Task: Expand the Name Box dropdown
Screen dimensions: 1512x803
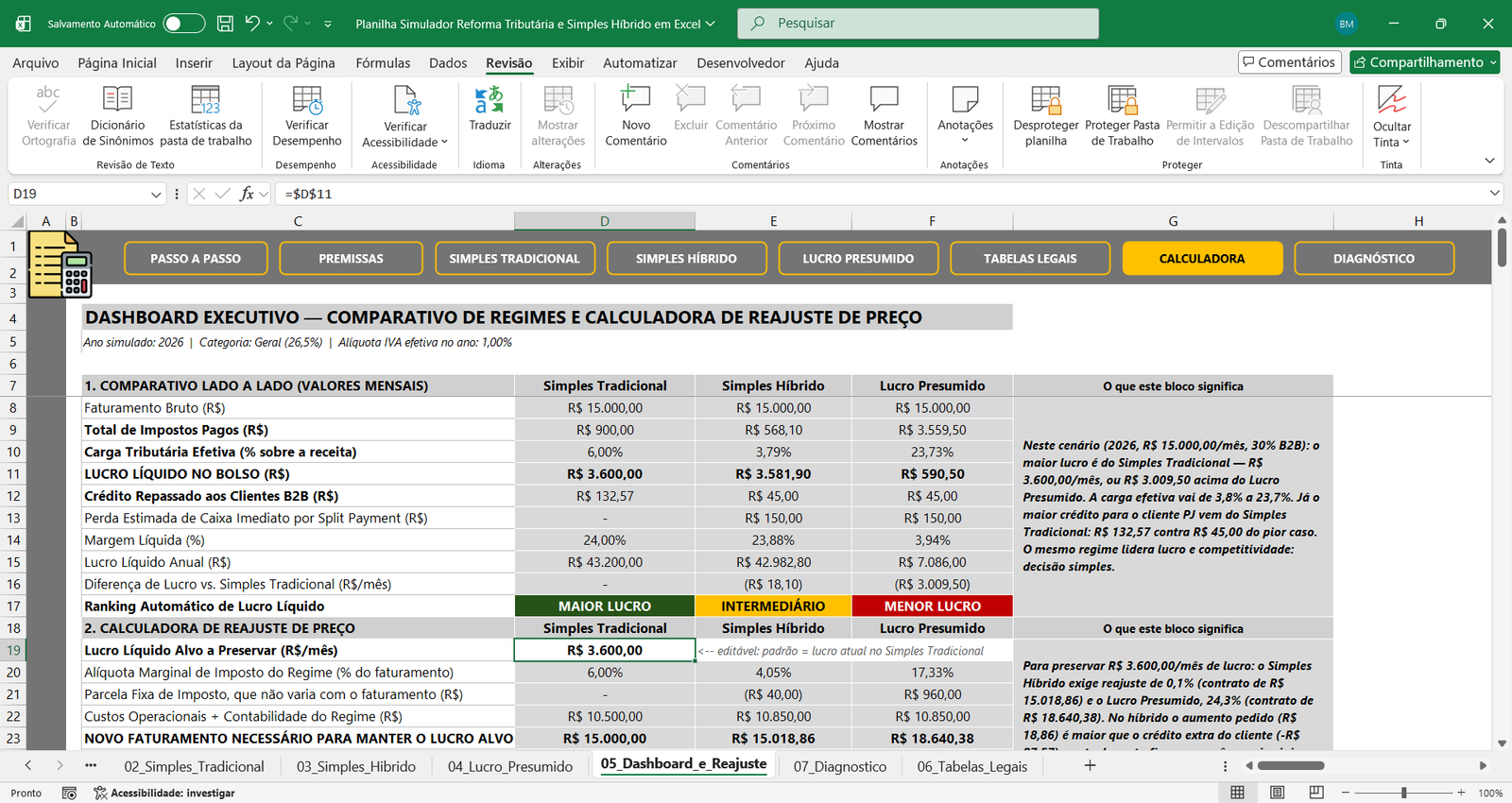Action: (x=156, y=194)
